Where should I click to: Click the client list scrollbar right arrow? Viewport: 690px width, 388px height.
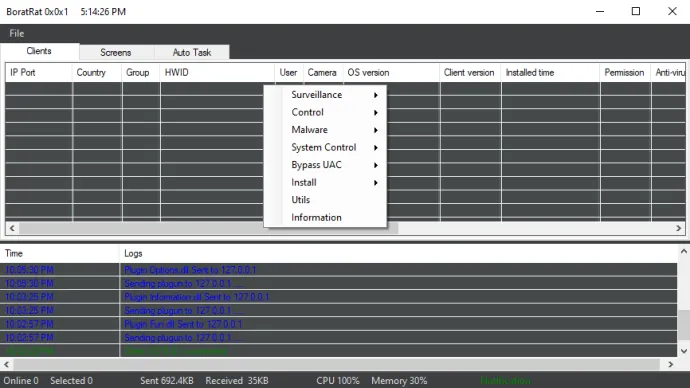point(678,228)
